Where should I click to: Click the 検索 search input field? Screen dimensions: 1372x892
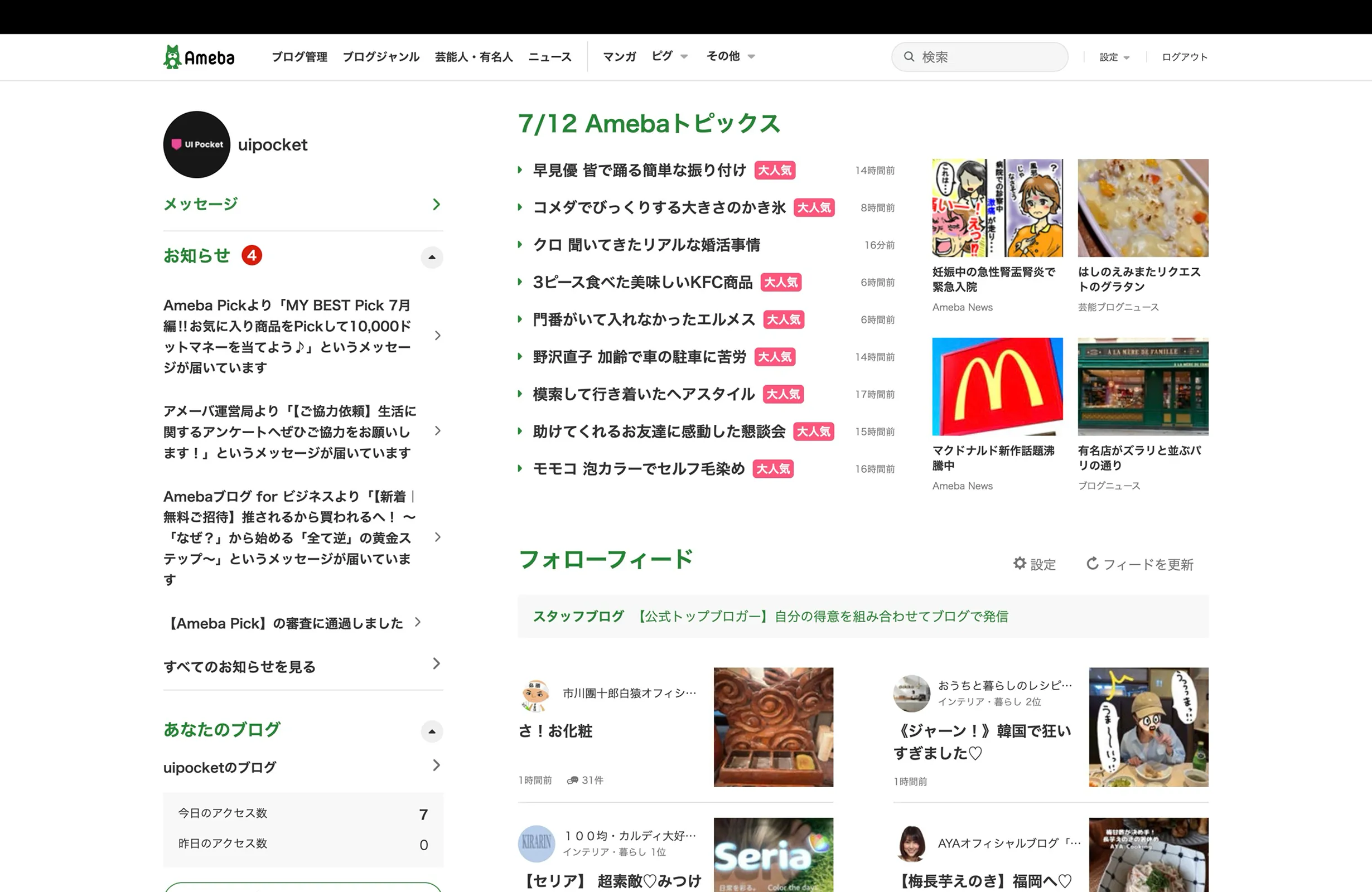[x=980, y=56]
